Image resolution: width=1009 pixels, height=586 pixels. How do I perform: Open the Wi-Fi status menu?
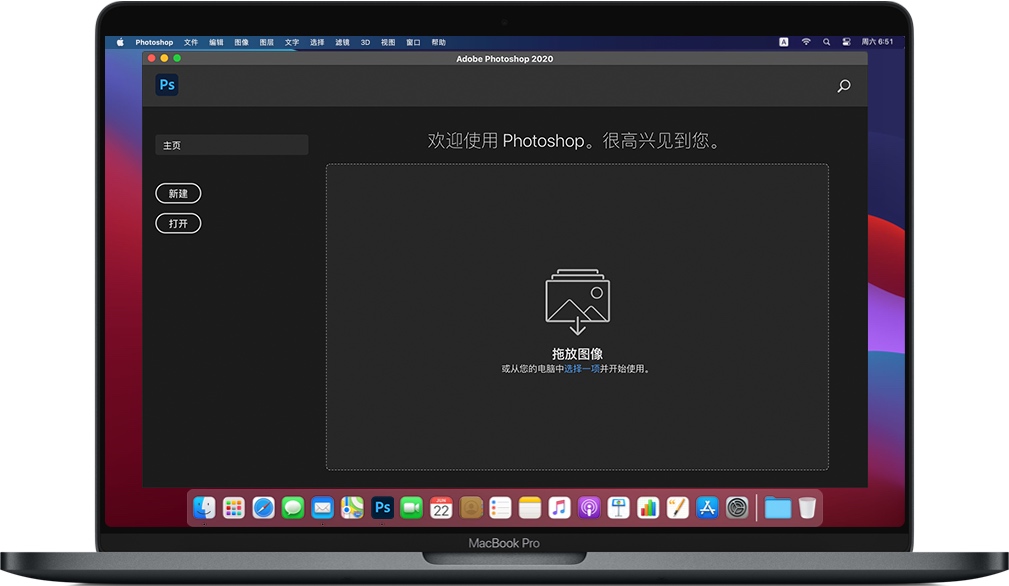pos(806,42)
